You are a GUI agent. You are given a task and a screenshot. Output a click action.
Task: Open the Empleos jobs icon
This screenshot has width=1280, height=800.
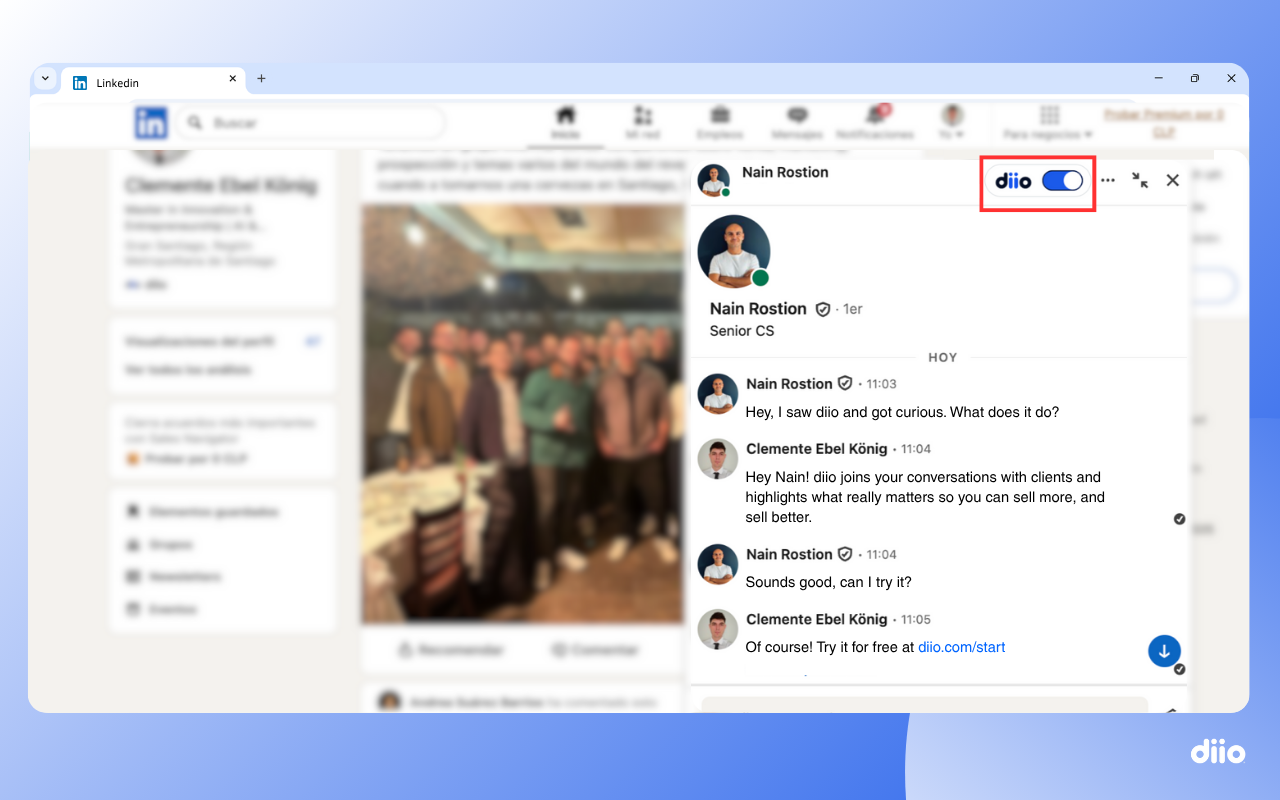point(719,118)
